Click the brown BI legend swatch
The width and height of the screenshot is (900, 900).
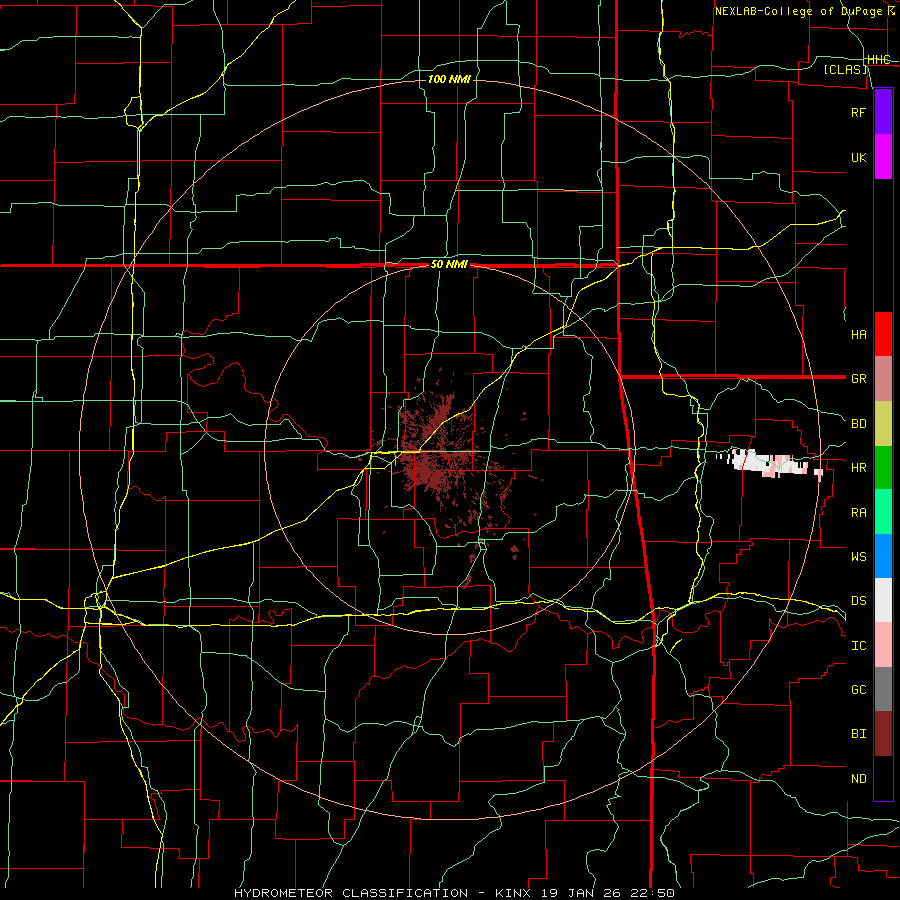883,734
